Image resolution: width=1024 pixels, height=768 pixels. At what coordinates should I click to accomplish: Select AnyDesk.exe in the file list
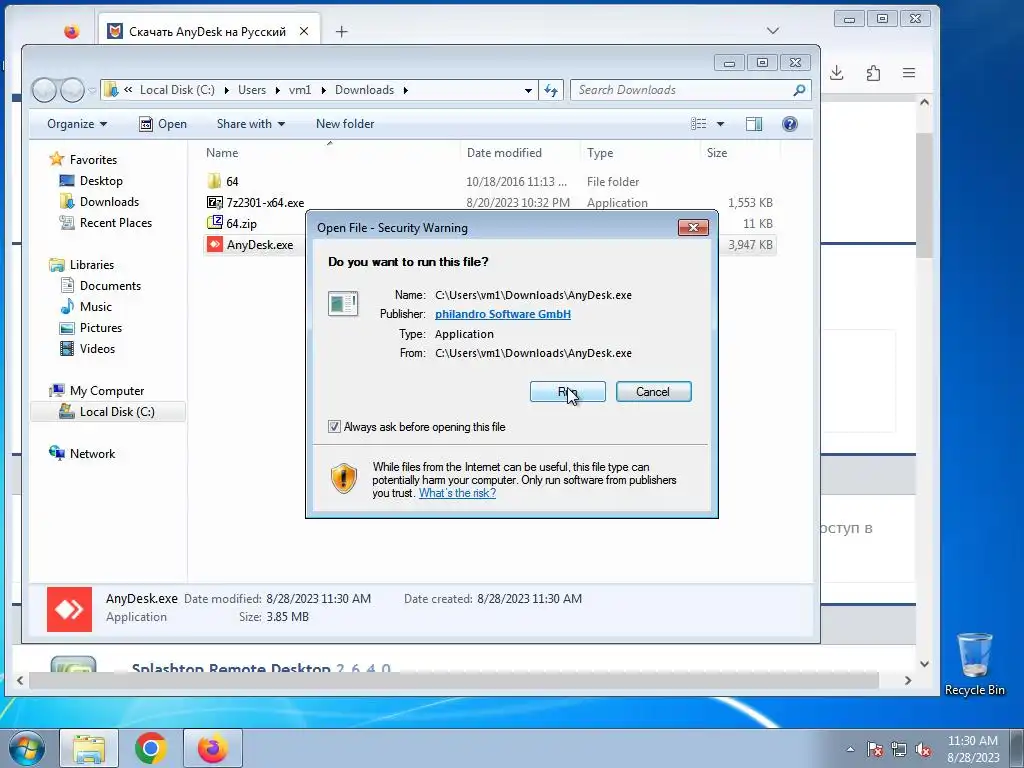click(259, 245)
